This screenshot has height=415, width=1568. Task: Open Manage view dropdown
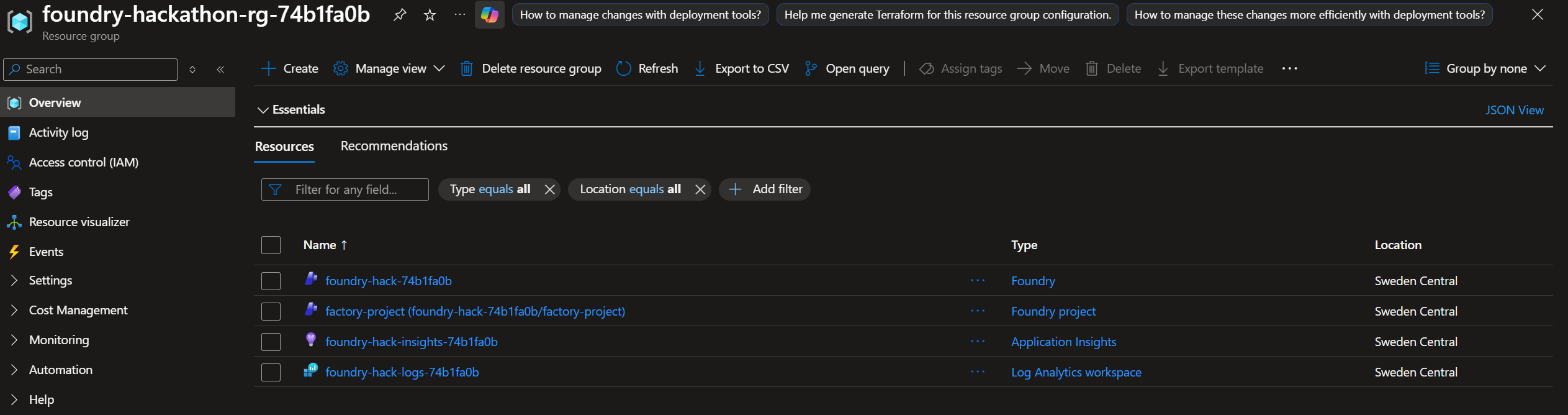389,68
